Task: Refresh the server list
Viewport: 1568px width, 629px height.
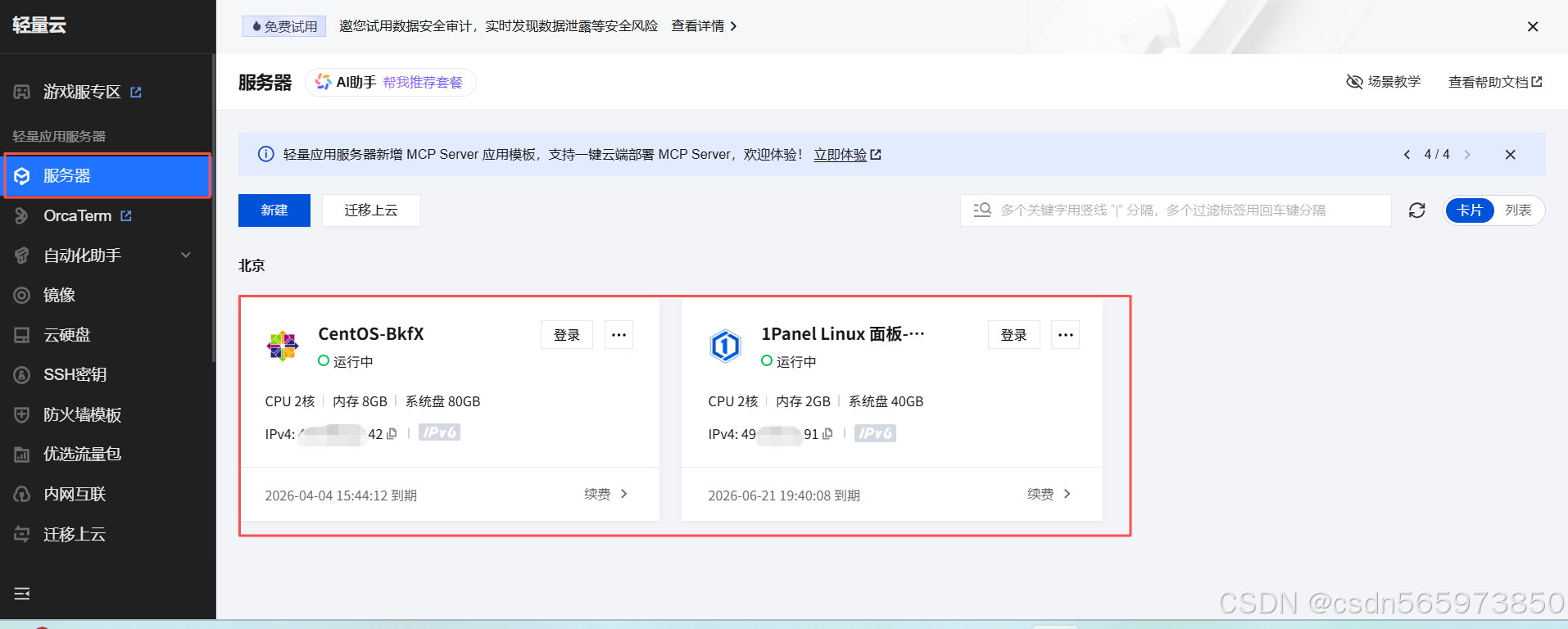Action: point(1417,210)
